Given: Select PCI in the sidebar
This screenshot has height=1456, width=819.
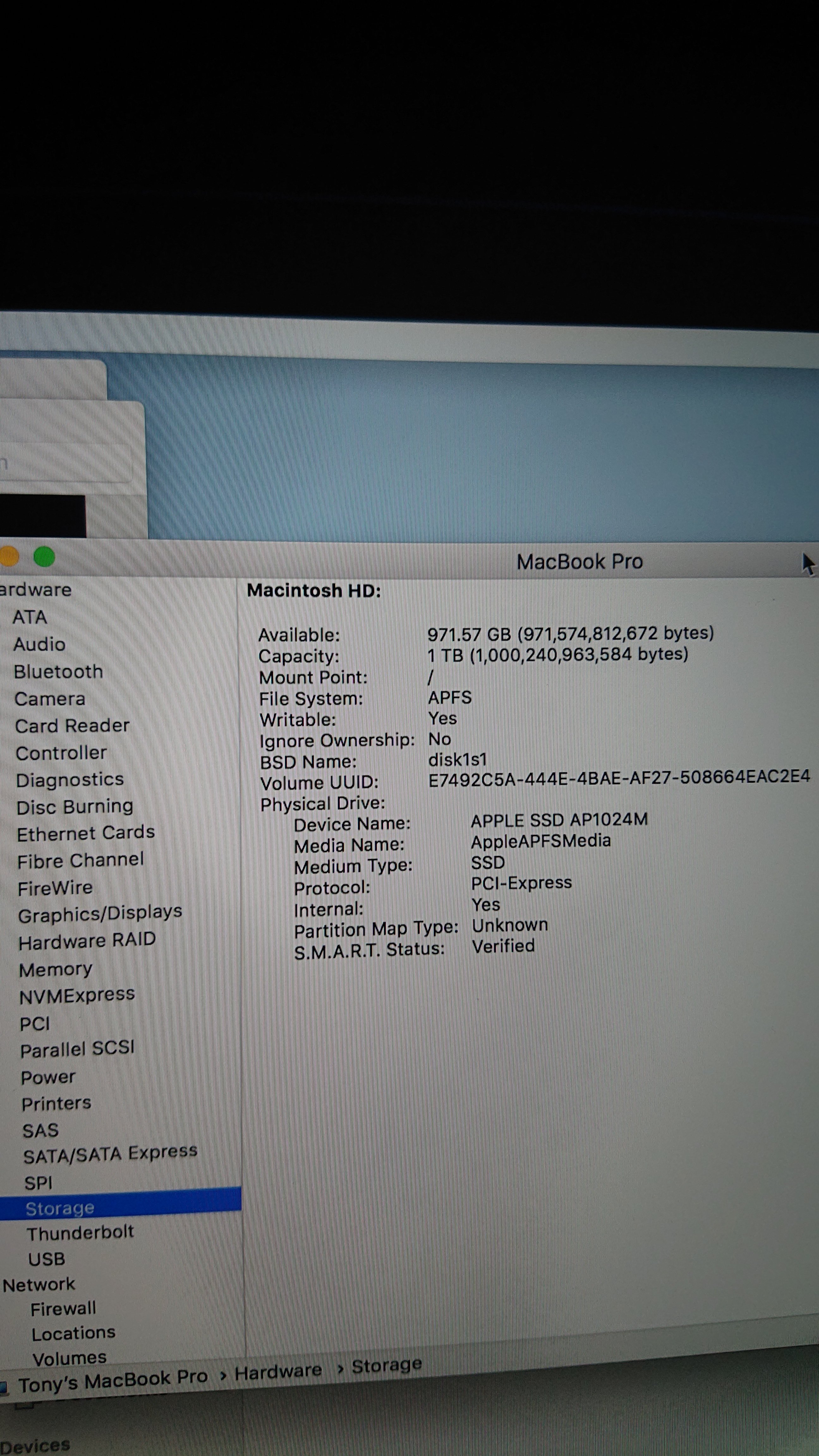Looking at the screenshot, I should click(34, 1024).
